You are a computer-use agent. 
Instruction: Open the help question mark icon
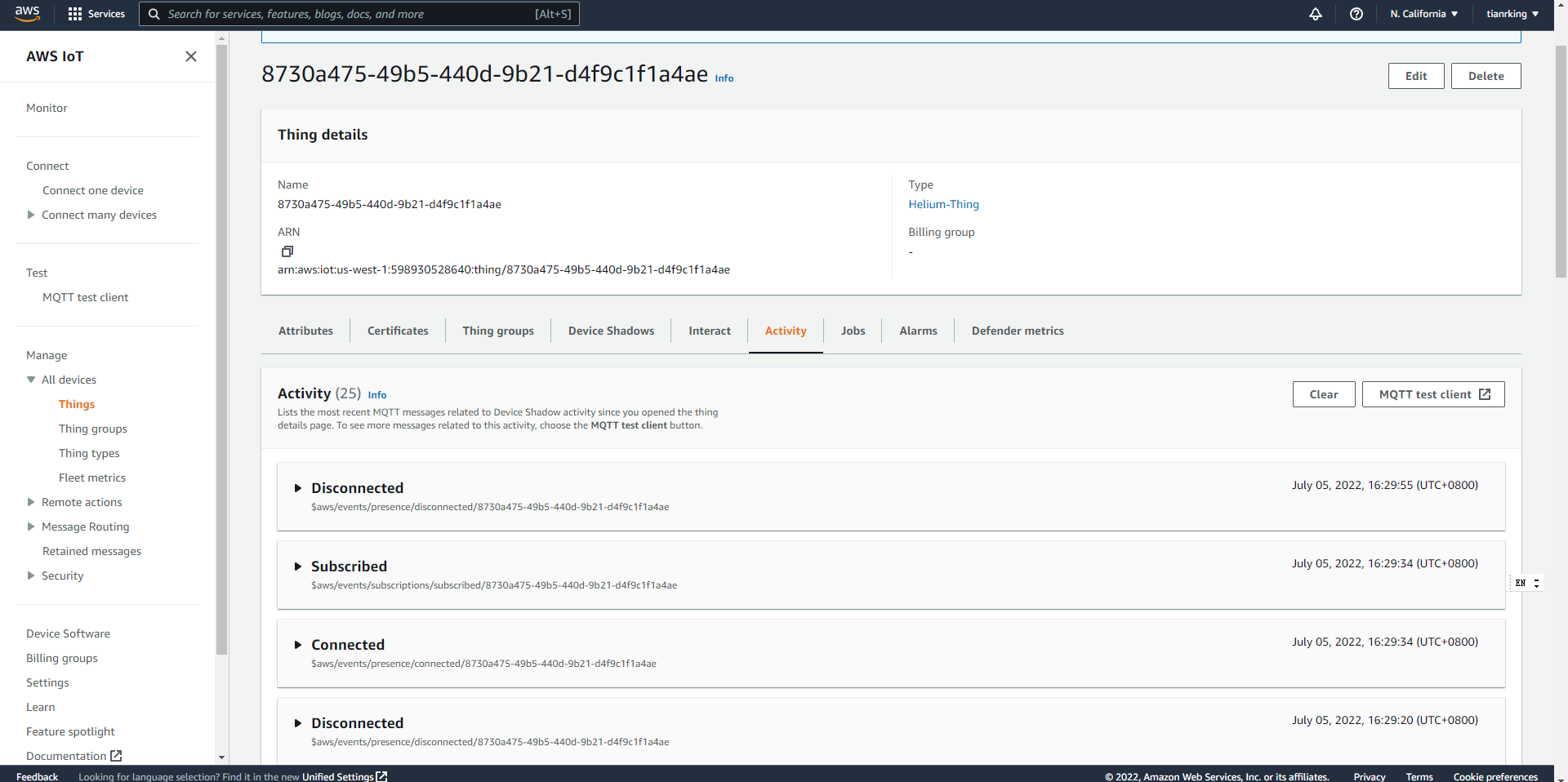(1356, 14)
